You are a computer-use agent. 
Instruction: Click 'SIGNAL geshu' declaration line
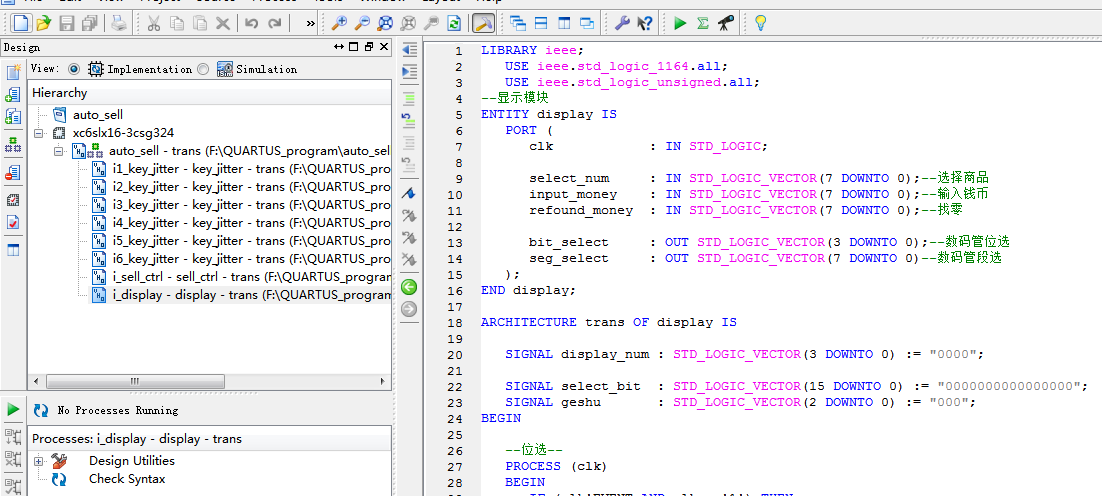[740, 403]
